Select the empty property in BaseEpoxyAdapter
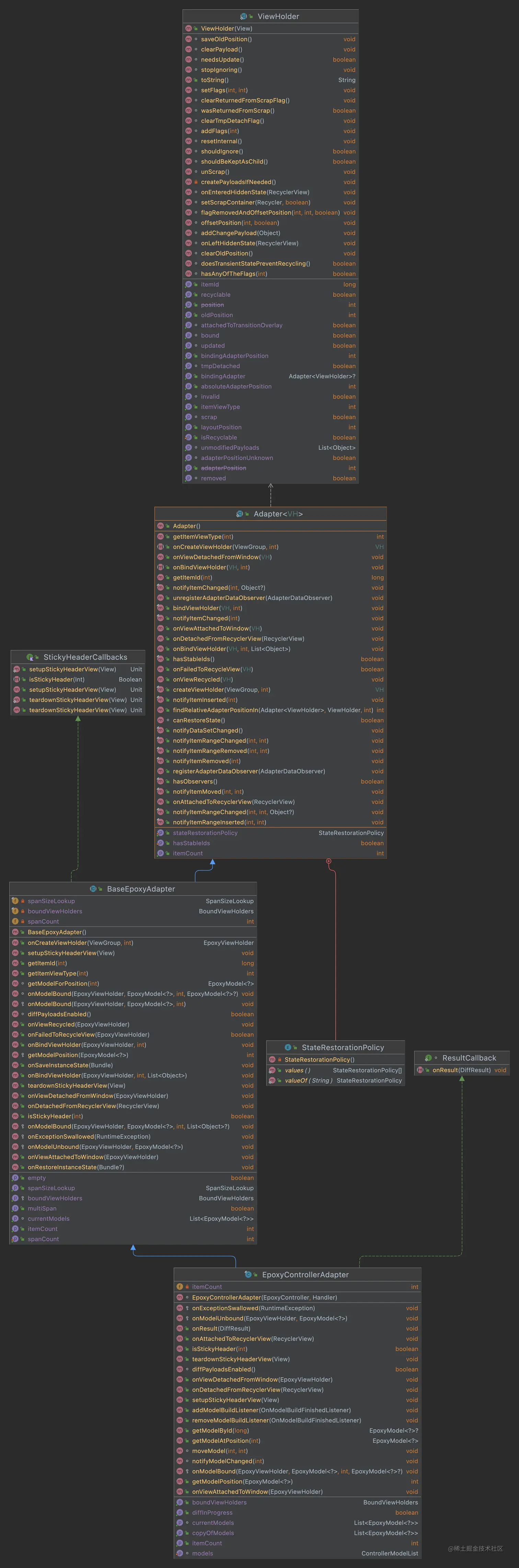 133,1178
